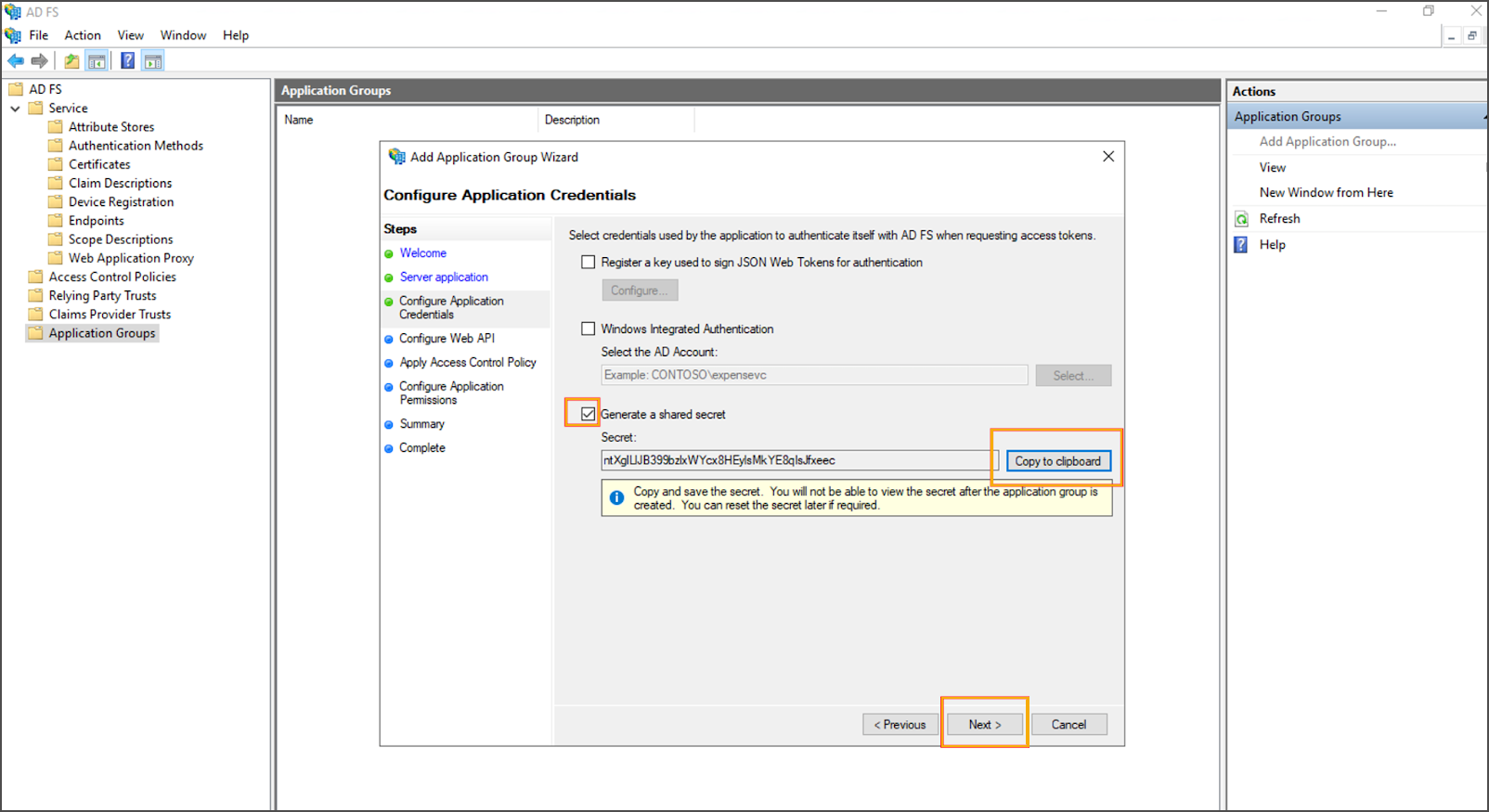Click the Help icon in Actions pane
This screenshot has width=1489, height=812.
[x=1241, y=245]
